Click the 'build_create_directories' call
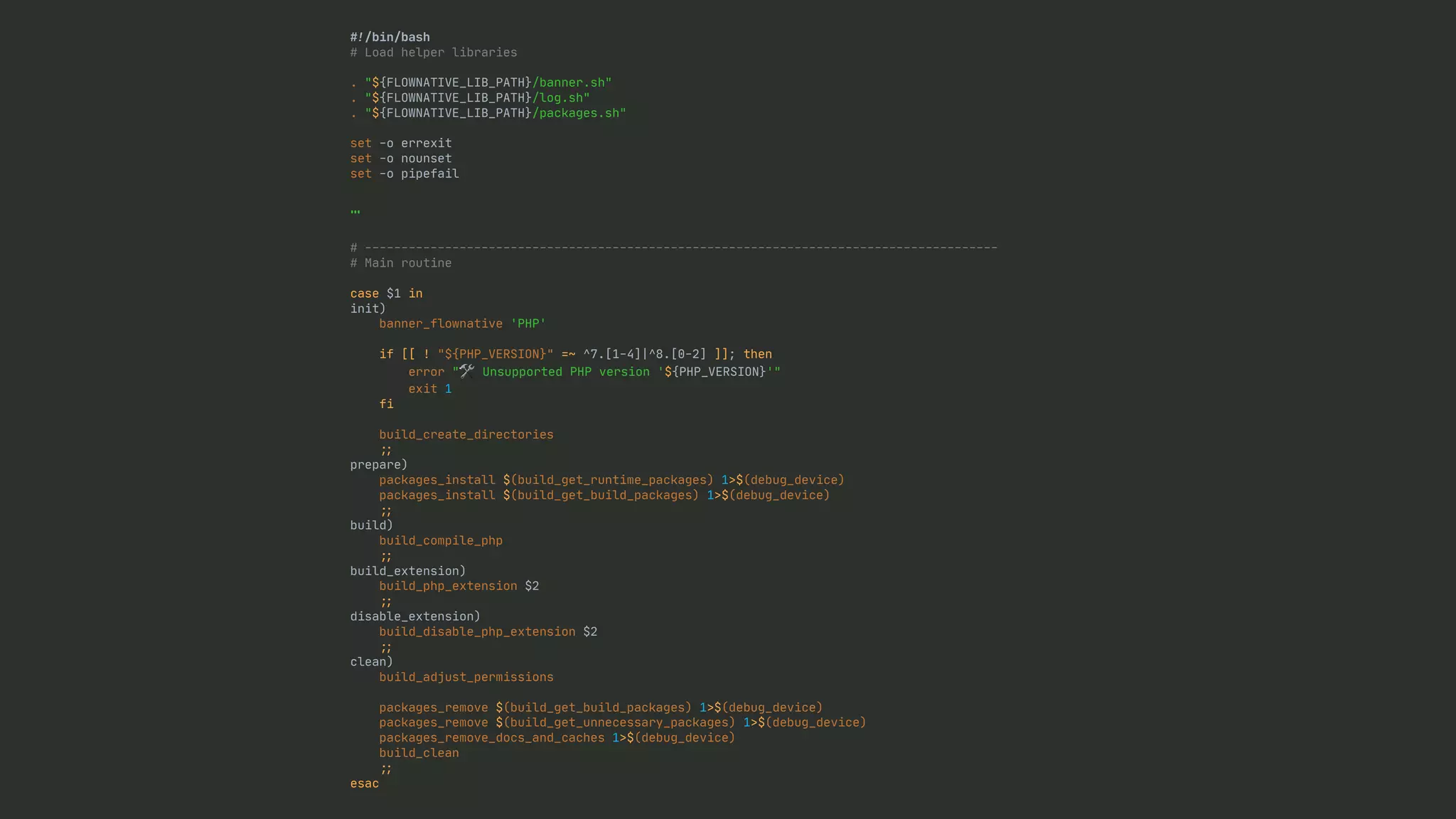The image size is (1456, 819). click(x=466, y=434)
